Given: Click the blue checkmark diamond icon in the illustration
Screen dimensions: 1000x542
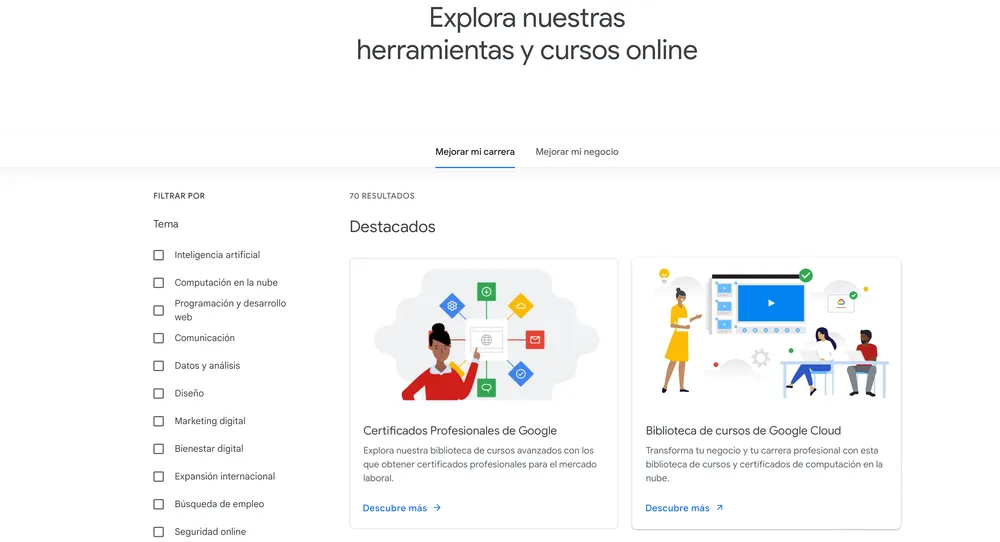Looking at the screenshot, I should (x=520, y=374).
